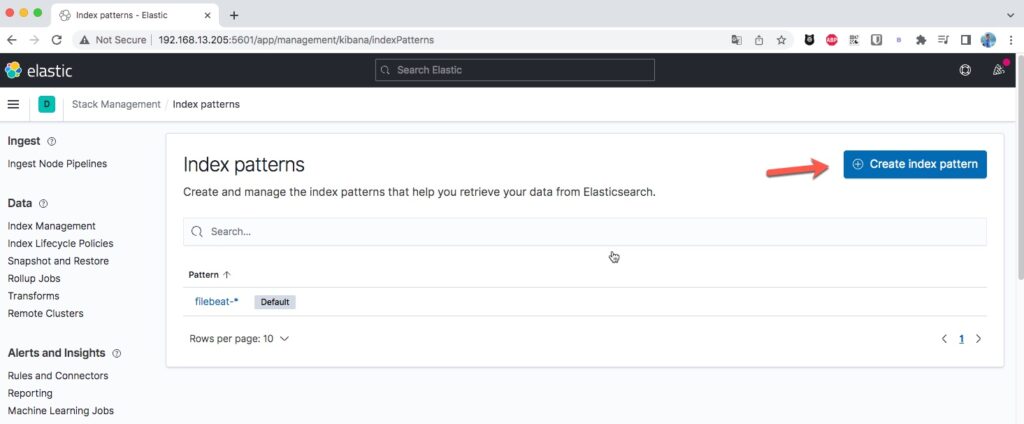Open the newsfeed party icon
The image size is (1024, 424).
[x=999, y=70]
